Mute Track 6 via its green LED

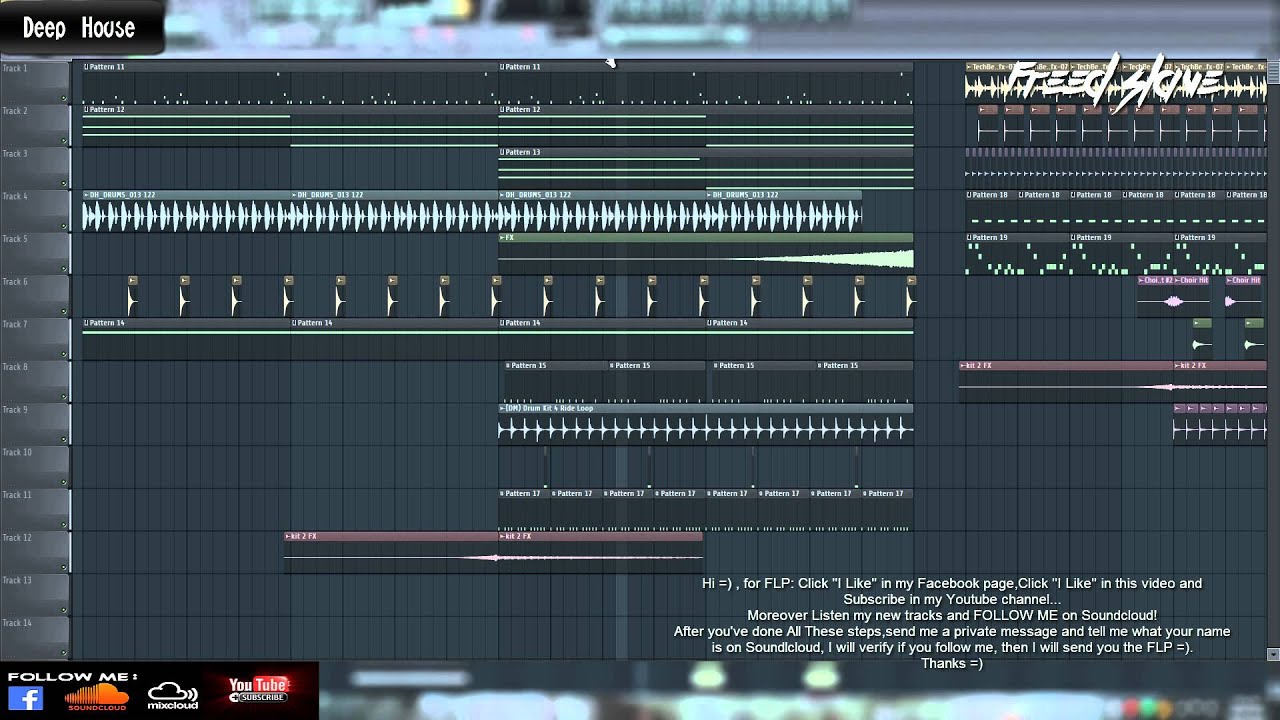tap(64, 312)
